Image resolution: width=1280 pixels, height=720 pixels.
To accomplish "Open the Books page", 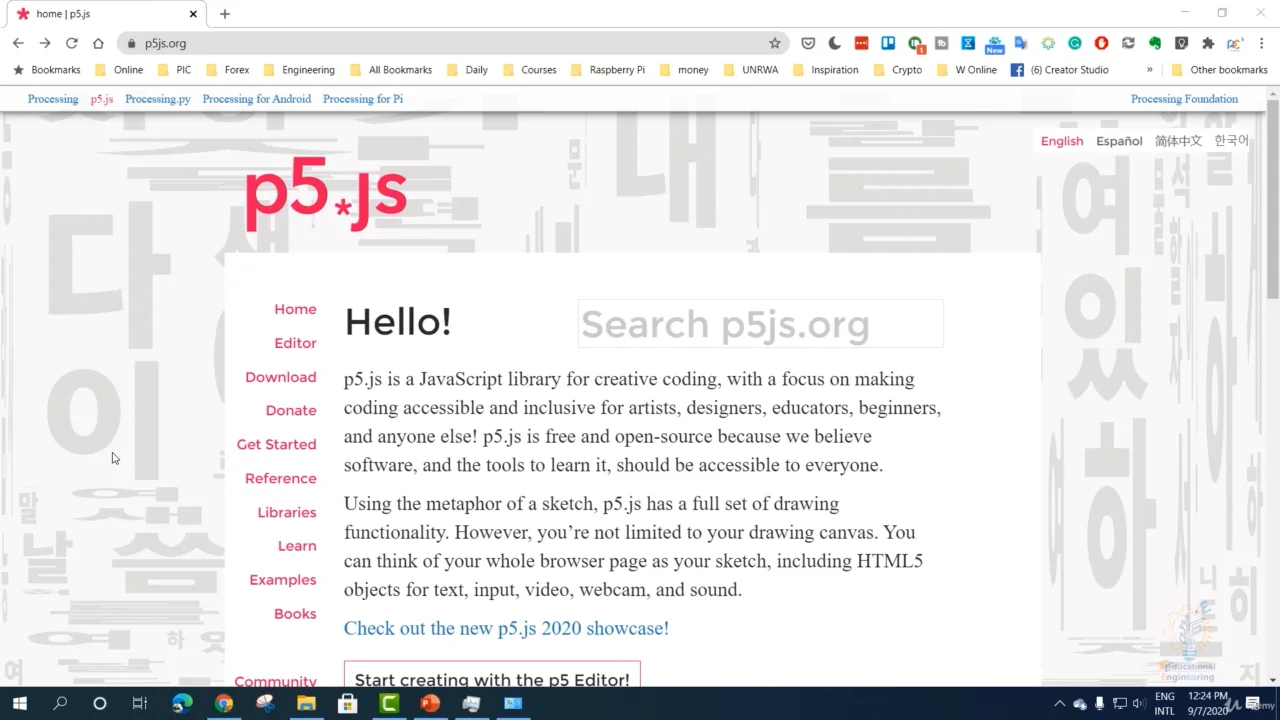I will pyautogui.click(x=295, y=614).
